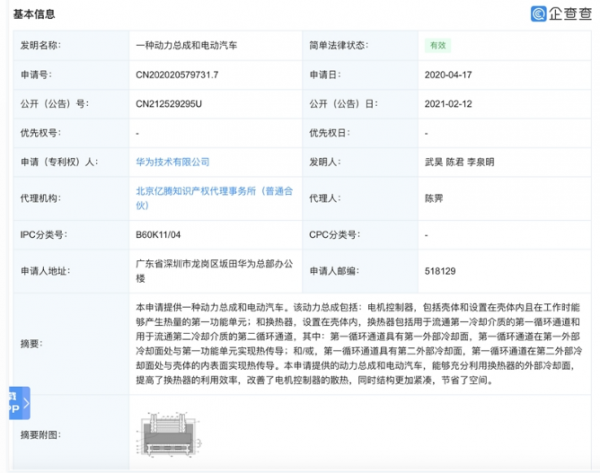Click the IPC分类号 field label
Screen dimensions: 600x473
click(44, 235)
